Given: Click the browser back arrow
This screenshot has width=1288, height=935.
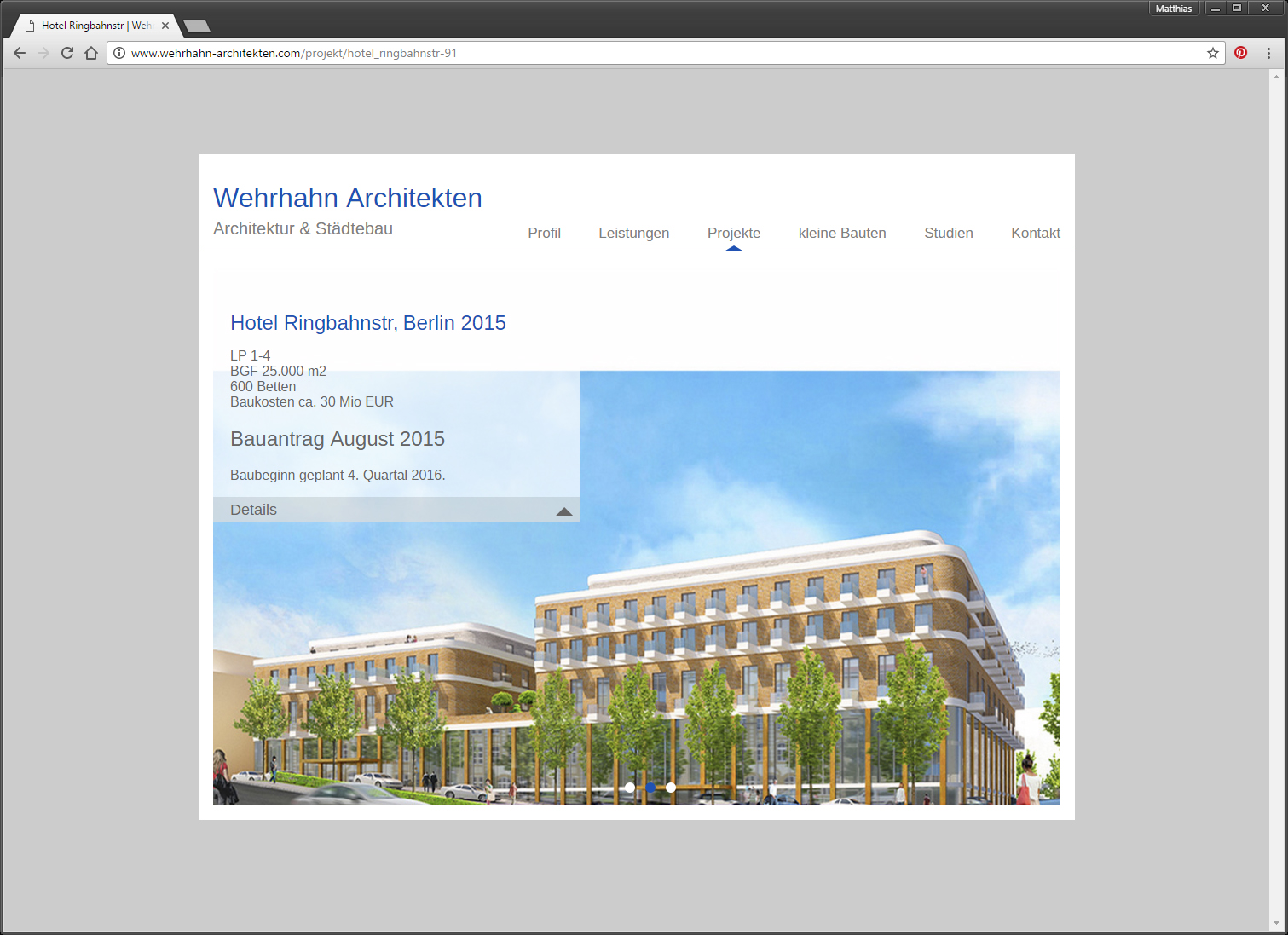Looking at the screenshot, I should [20, 53].
